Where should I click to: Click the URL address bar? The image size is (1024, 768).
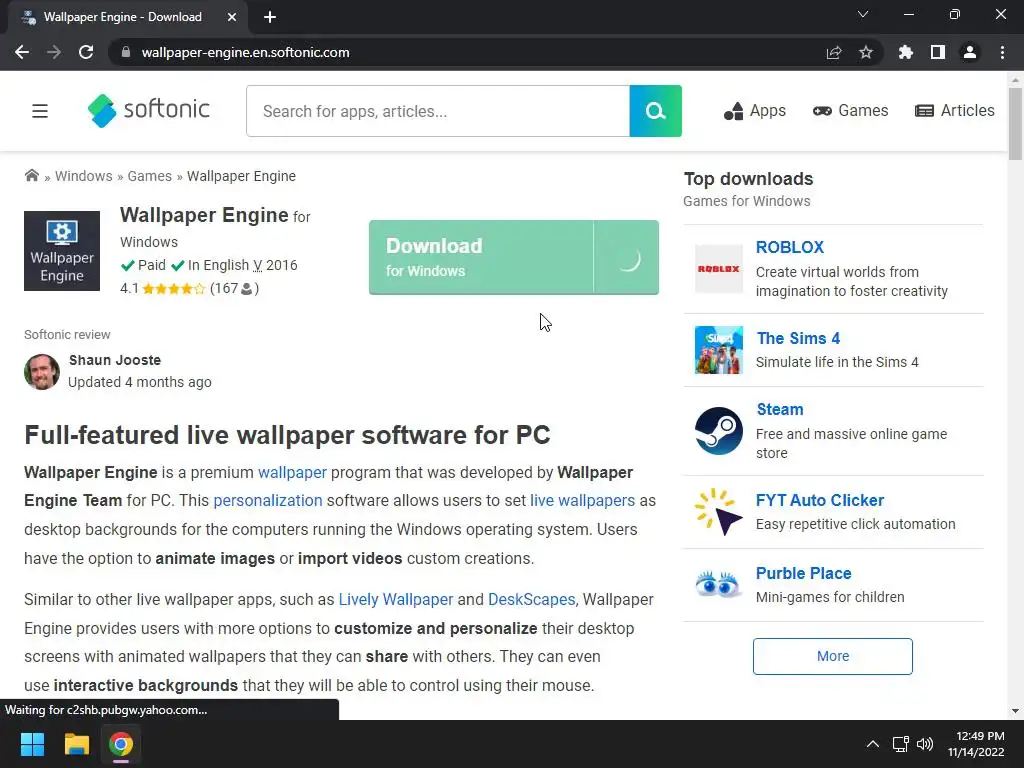(x=470, y=52)
